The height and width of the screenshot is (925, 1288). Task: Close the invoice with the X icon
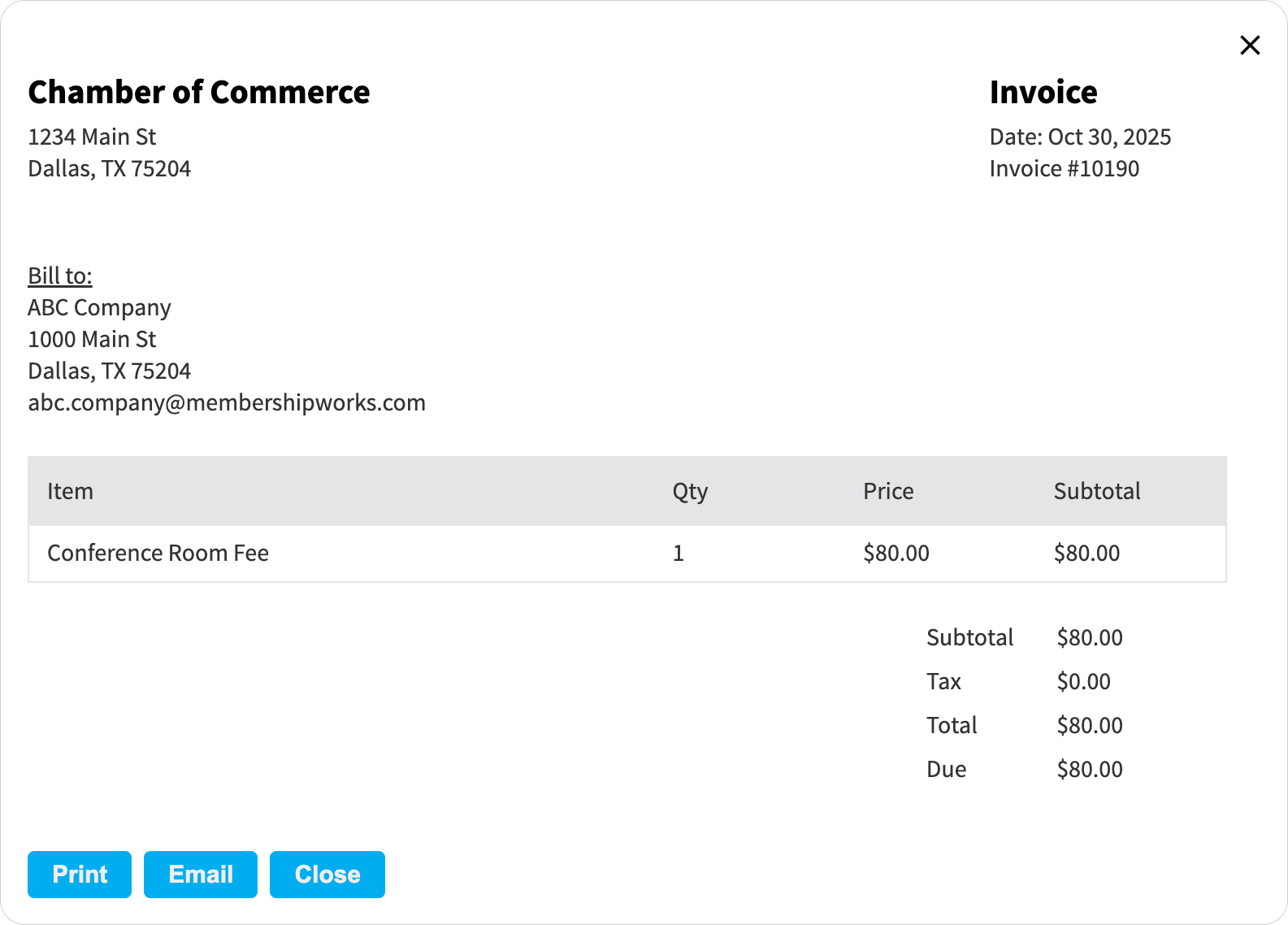click(1250, 46)
